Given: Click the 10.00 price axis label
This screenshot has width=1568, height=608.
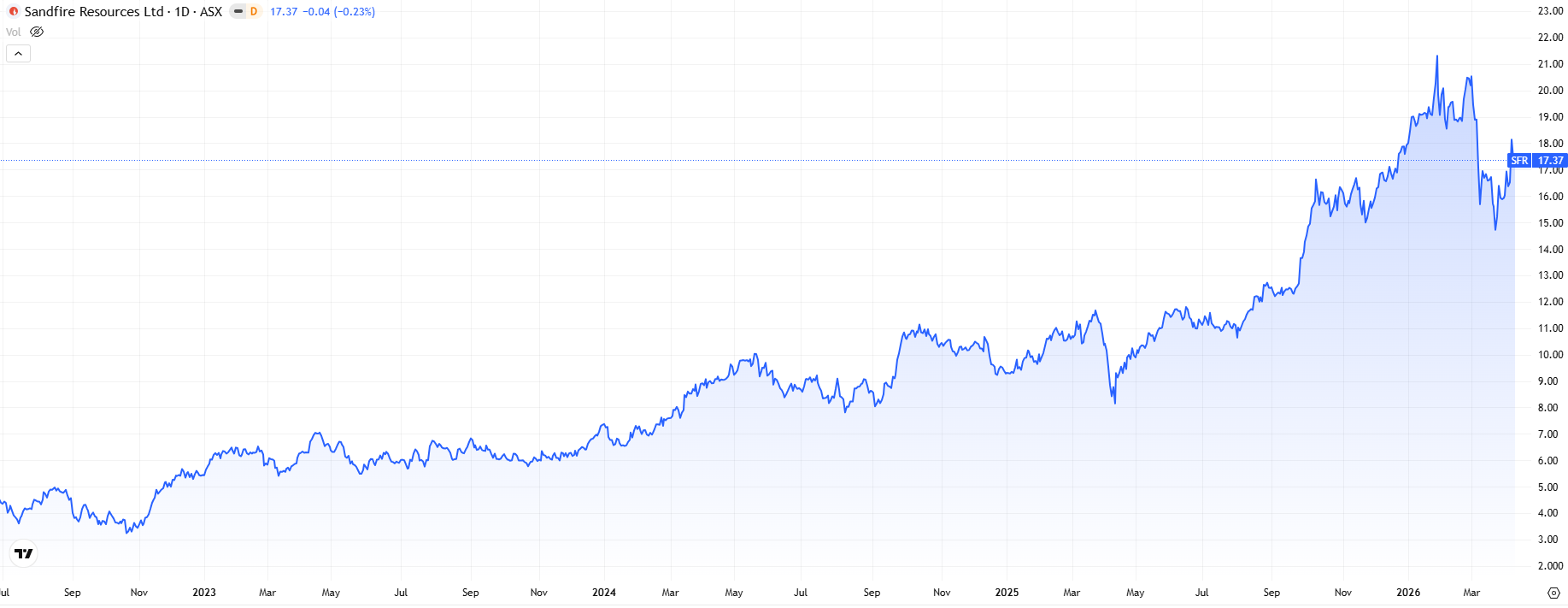Looking at the screenshot, I should tap(1550, 355).
